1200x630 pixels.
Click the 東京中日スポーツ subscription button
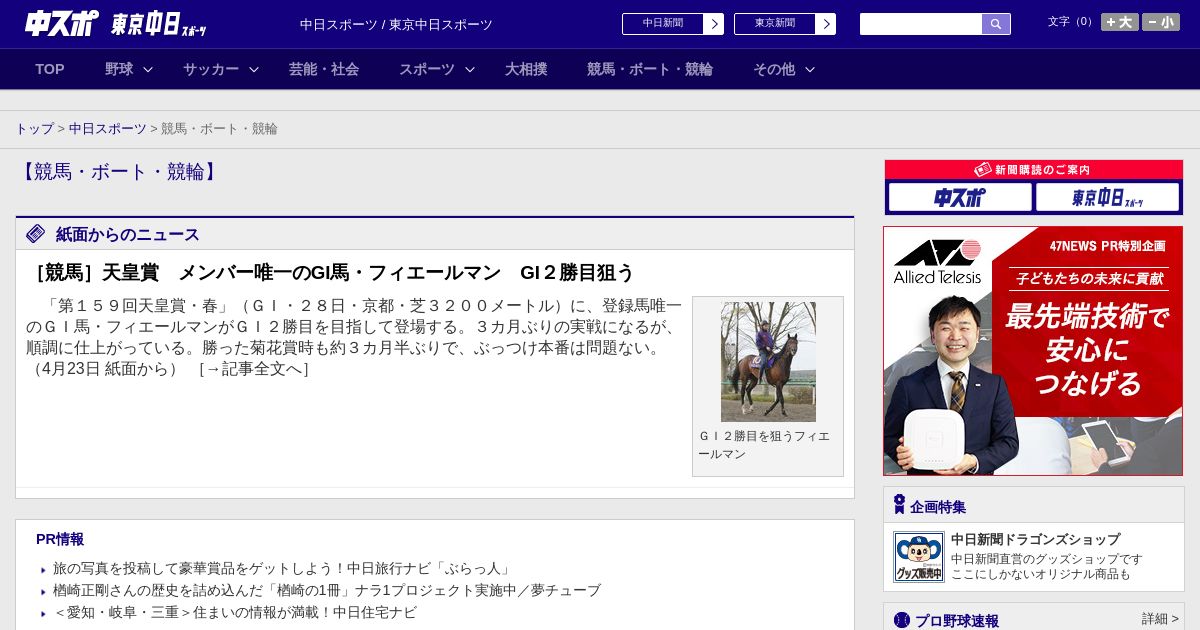1107,197
